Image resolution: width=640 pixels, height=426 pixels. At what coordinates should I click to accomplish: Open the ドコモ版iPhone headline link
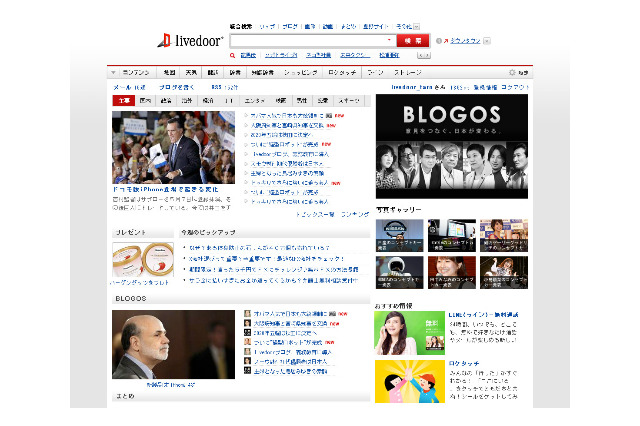[165, 189]
